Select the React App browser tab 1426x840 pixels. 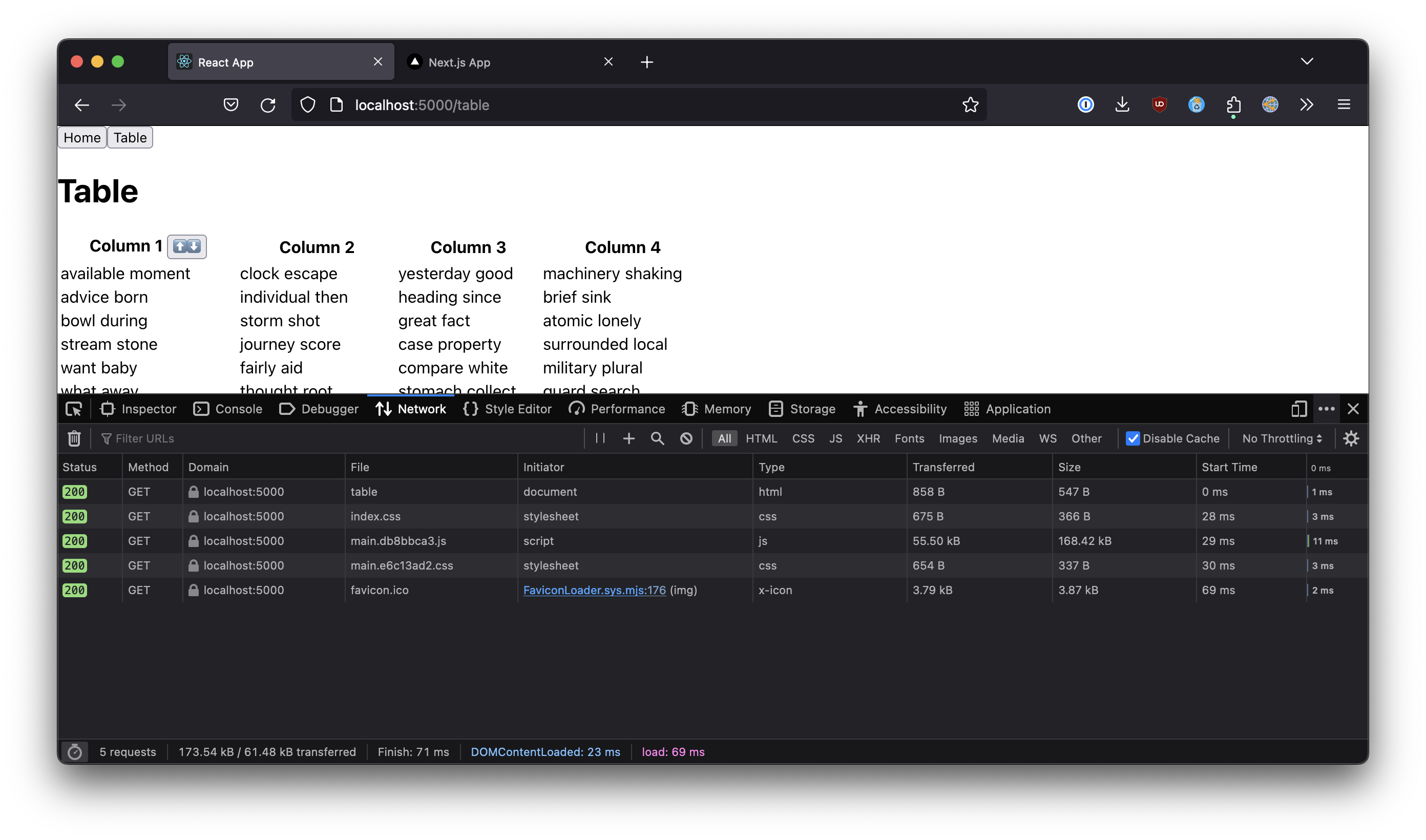281,61
